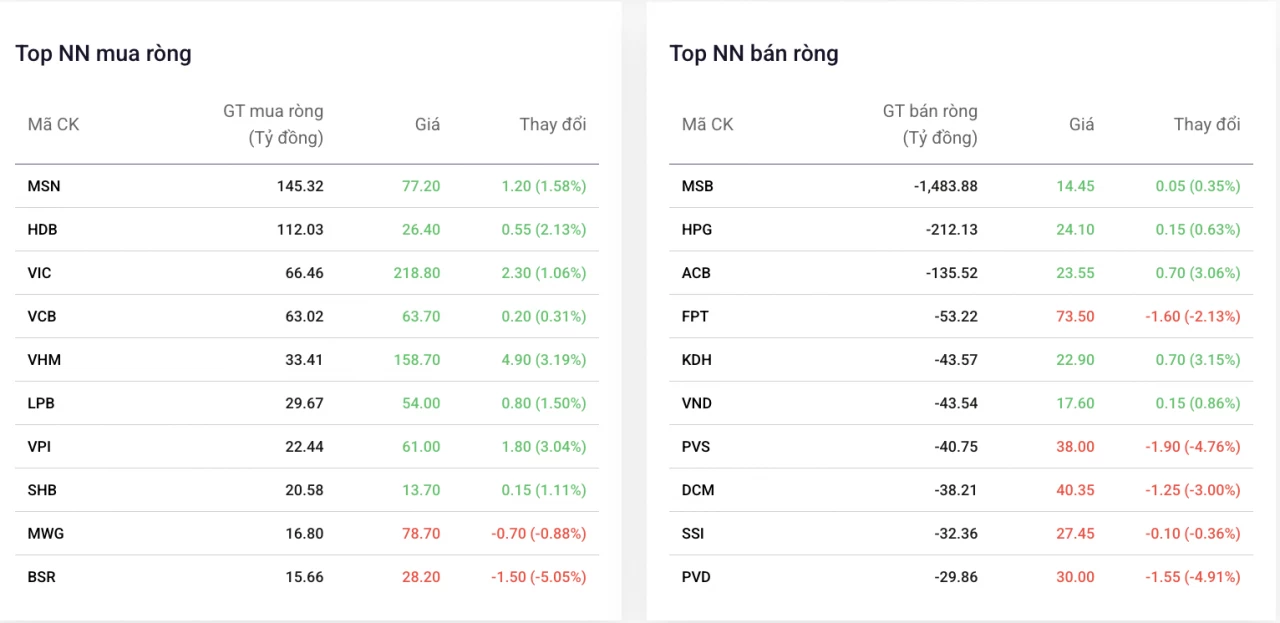Select the DCM stock code
The image size is (1280, 623).
coord(698,491)
